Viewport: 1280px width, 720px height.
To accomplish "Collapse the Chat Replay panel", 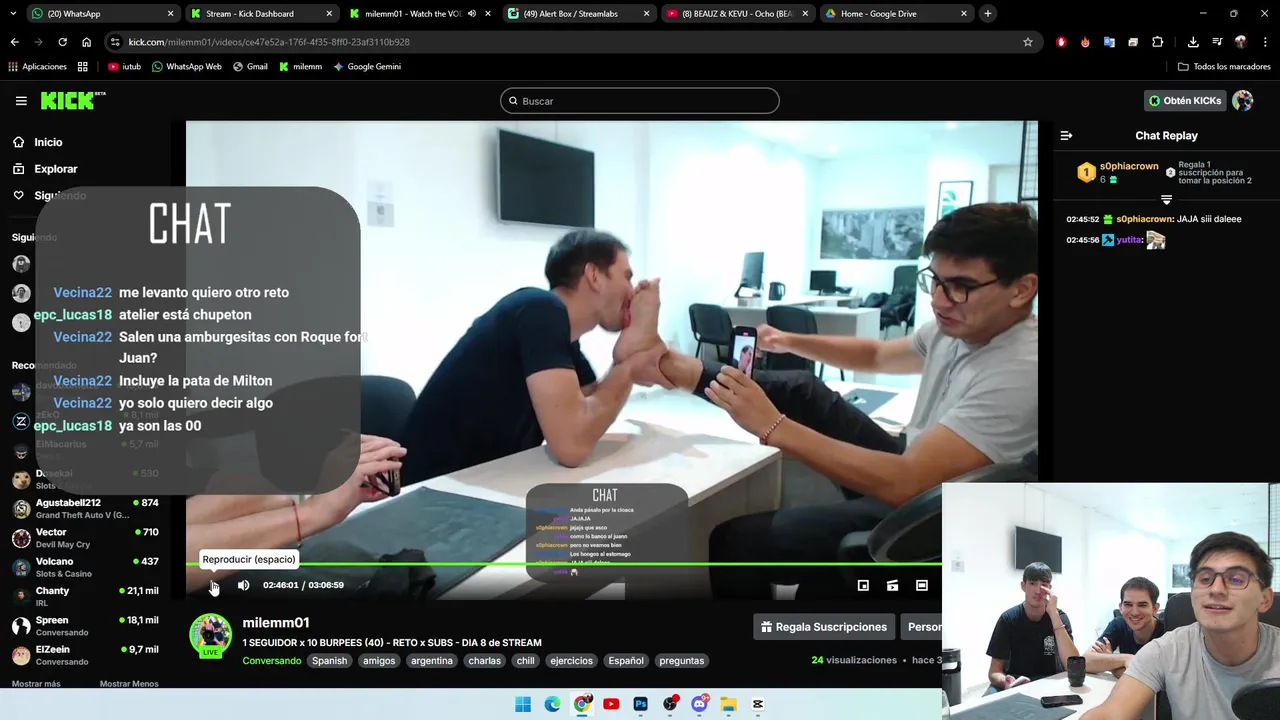I will coord(1066,136).
